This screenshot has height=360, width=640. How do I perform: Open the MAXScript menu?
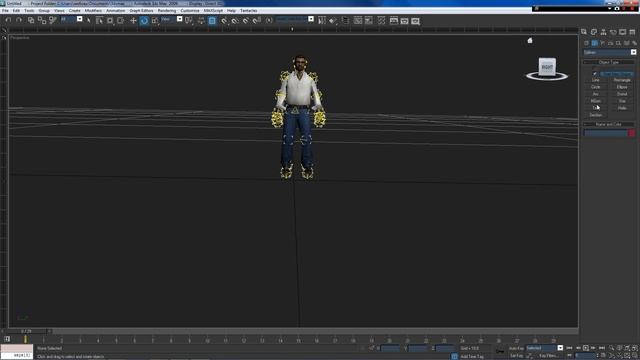coord(213,11)
